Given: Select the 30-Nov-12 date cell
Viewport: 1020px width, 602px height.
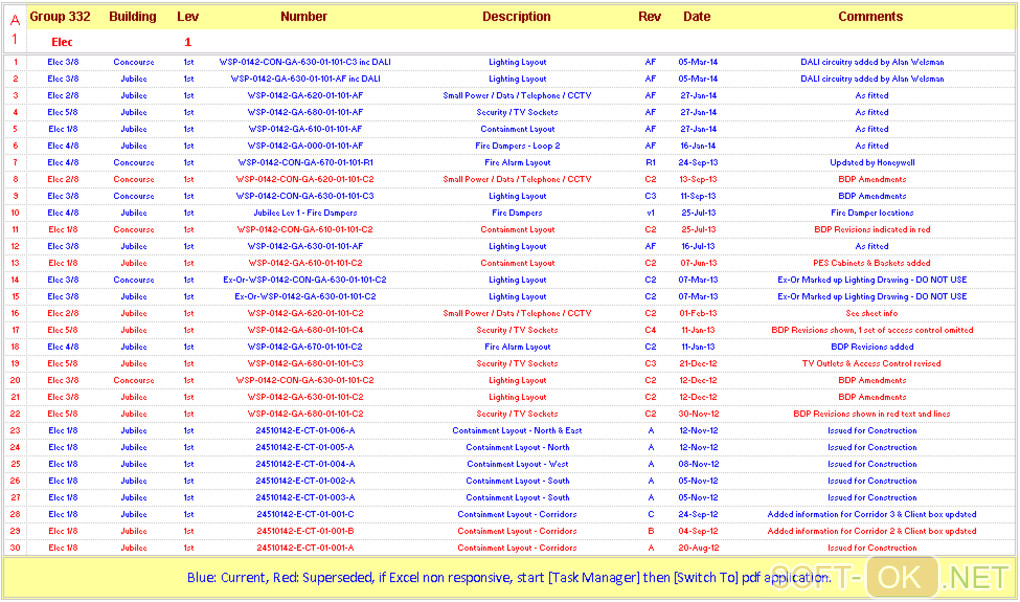Looking at the screenshot, I should 698,414.
